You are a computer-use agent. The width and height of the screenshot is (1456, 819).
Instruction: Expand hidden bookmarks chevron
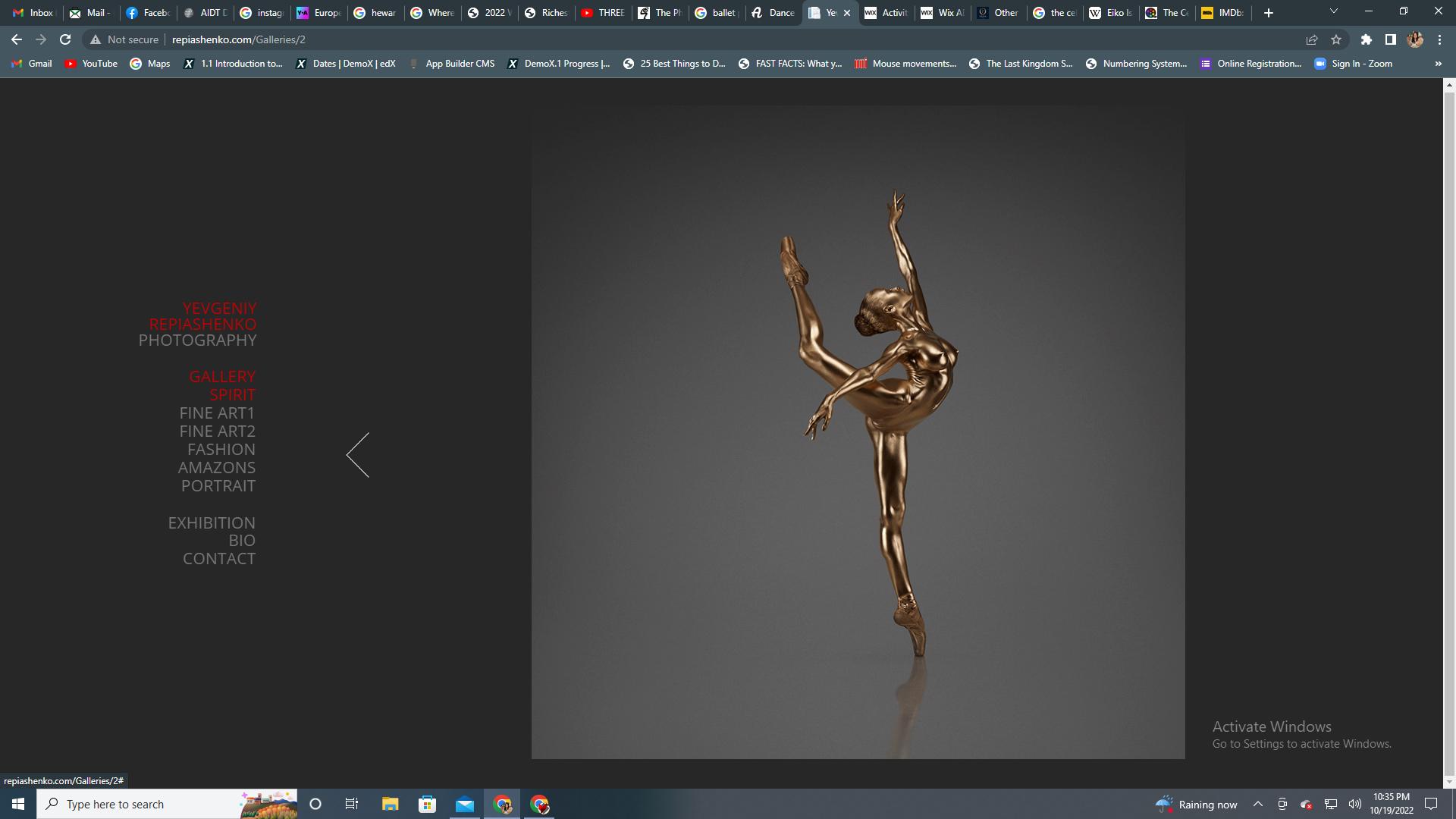1438,64
